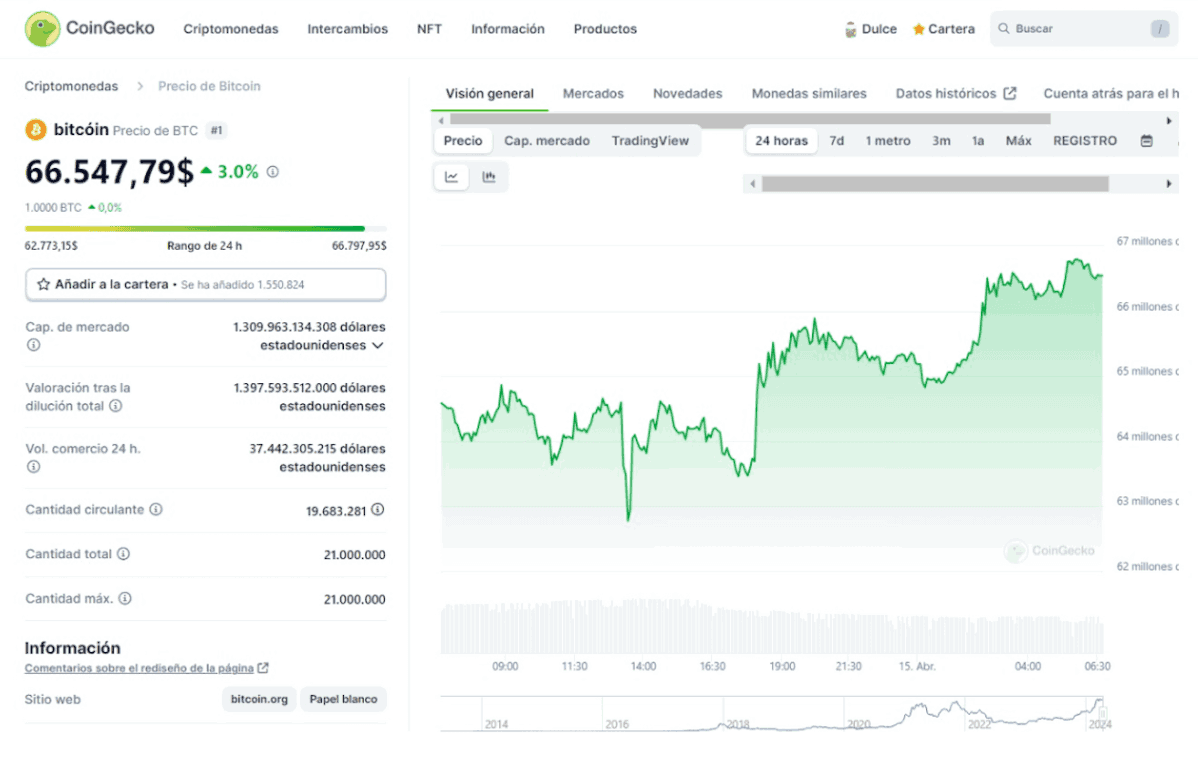The image size is (1200, 764).
Task: Select the 24 horas time range
Action: point(781,141)
